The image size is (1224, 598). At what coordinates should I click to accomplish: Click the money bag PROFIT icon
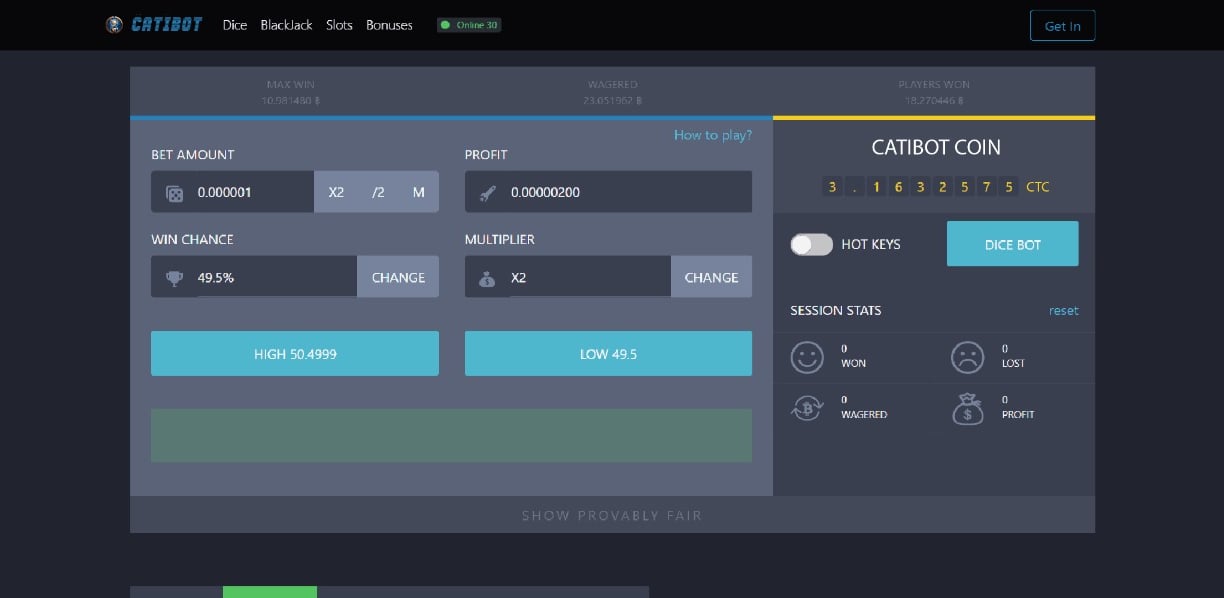coord(967,408)
